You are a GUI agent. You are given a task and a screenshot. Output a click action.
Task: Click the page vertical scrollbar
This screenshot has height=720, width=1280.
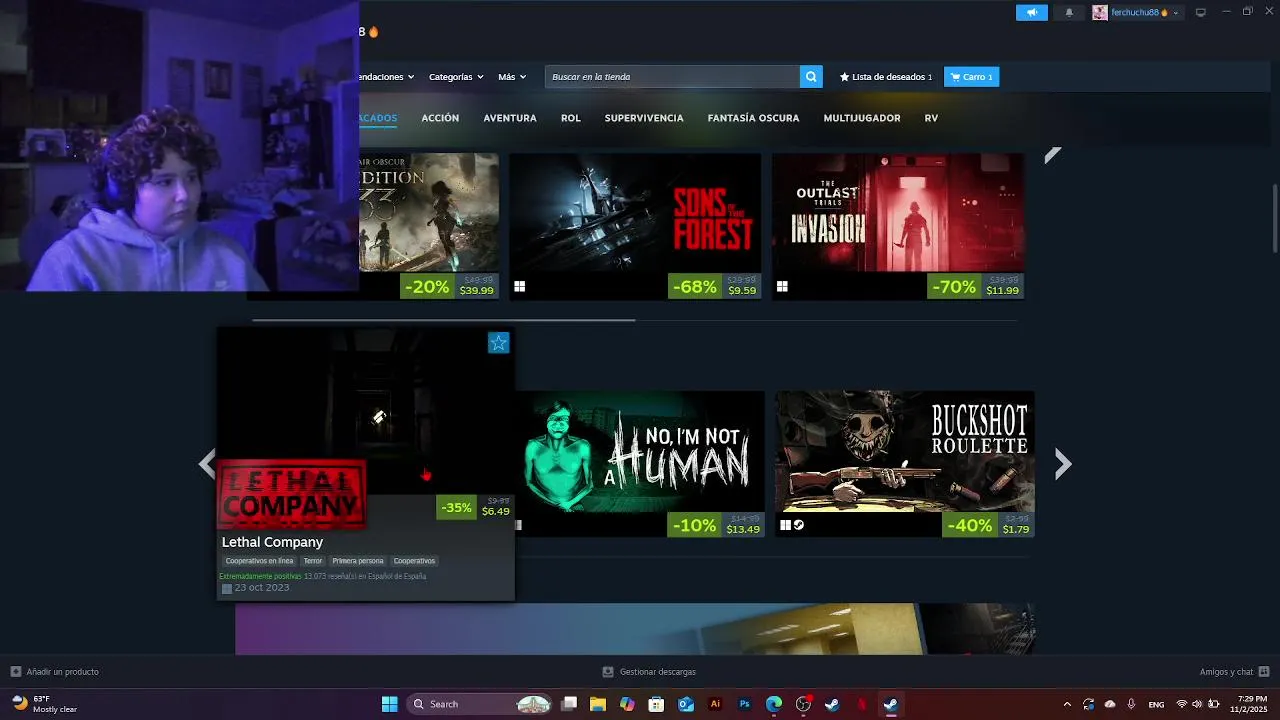[x=1274, y=219]
